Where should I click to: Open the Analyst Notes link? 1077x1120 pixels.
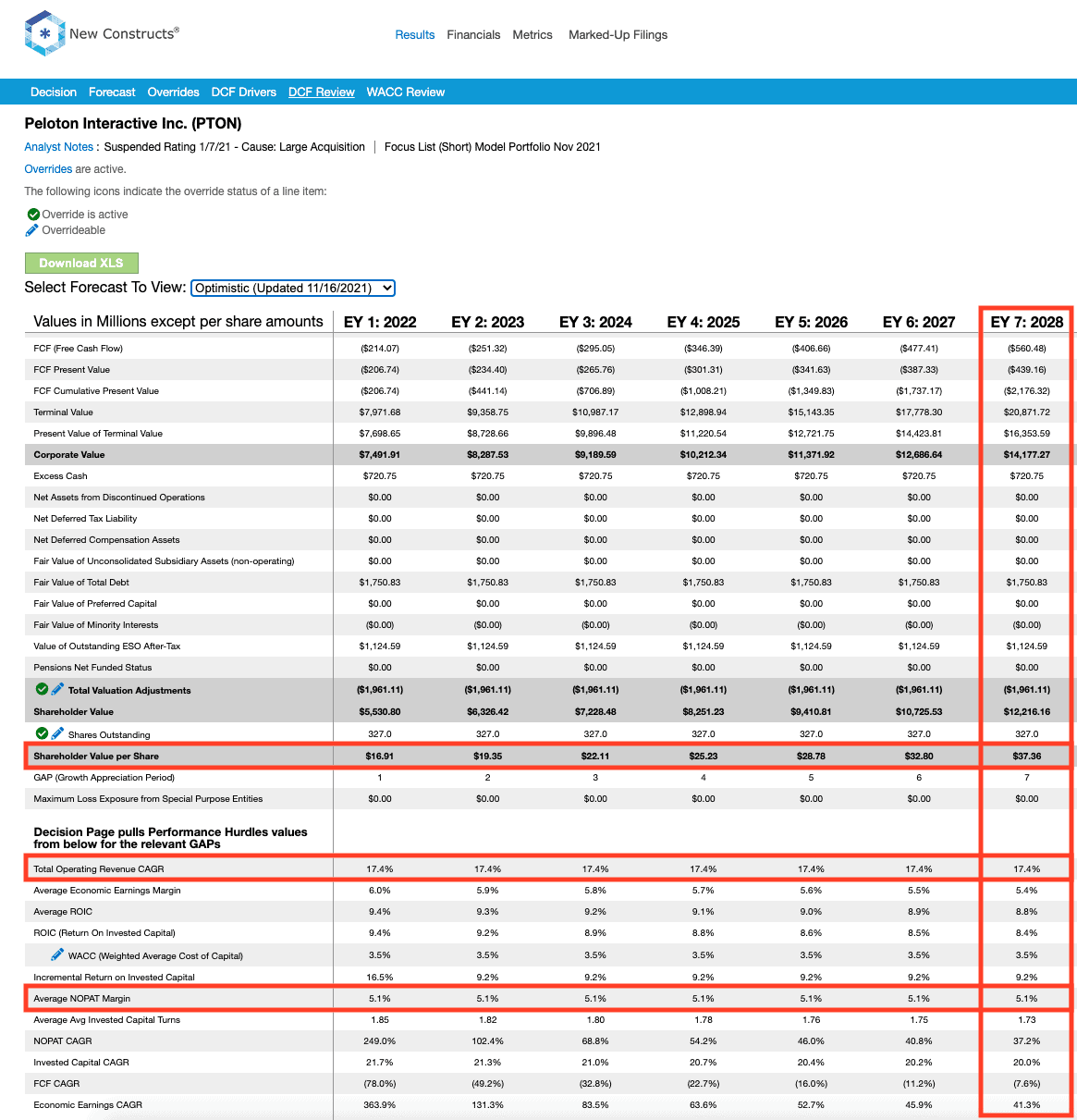(x=59, y=147)
